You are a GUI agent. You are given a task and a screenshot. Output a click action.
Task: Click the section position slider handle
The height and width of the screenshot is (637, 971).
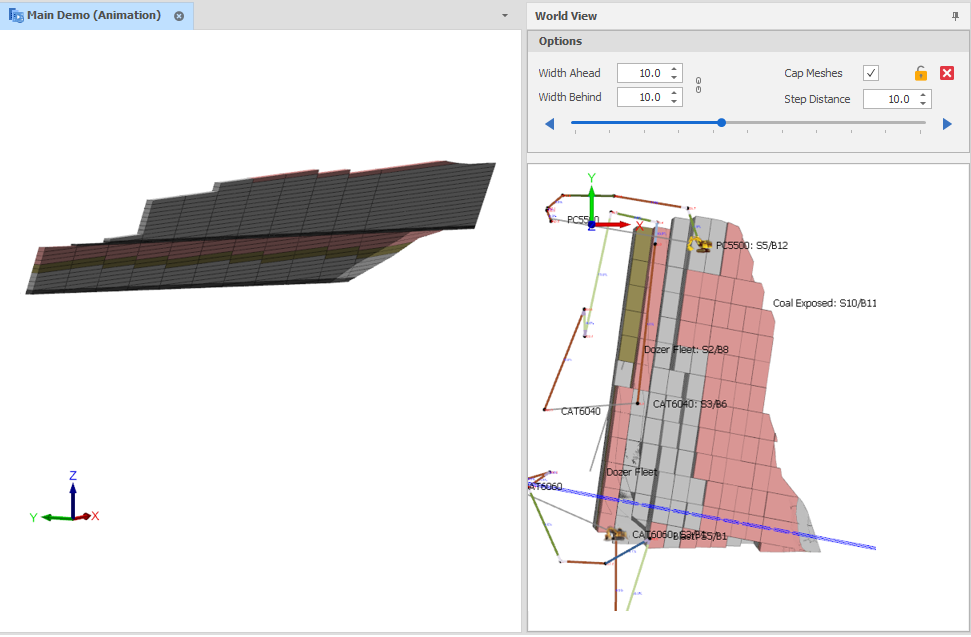click(721, 123)
